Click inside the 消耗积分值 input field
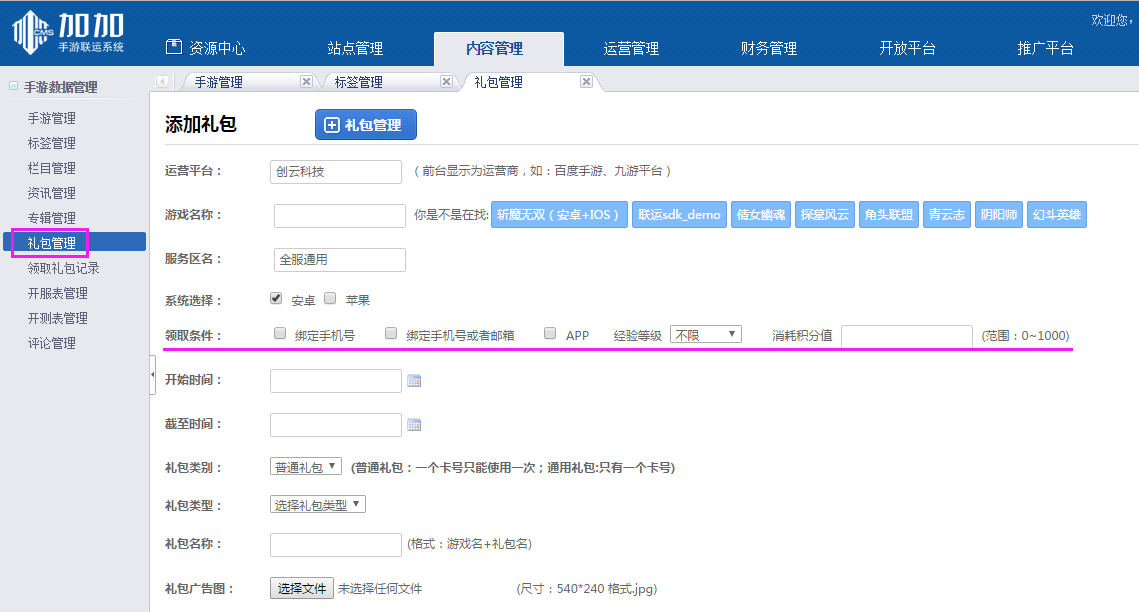The width and height of the screenshot is (1139, 612). tap(905, 336)
